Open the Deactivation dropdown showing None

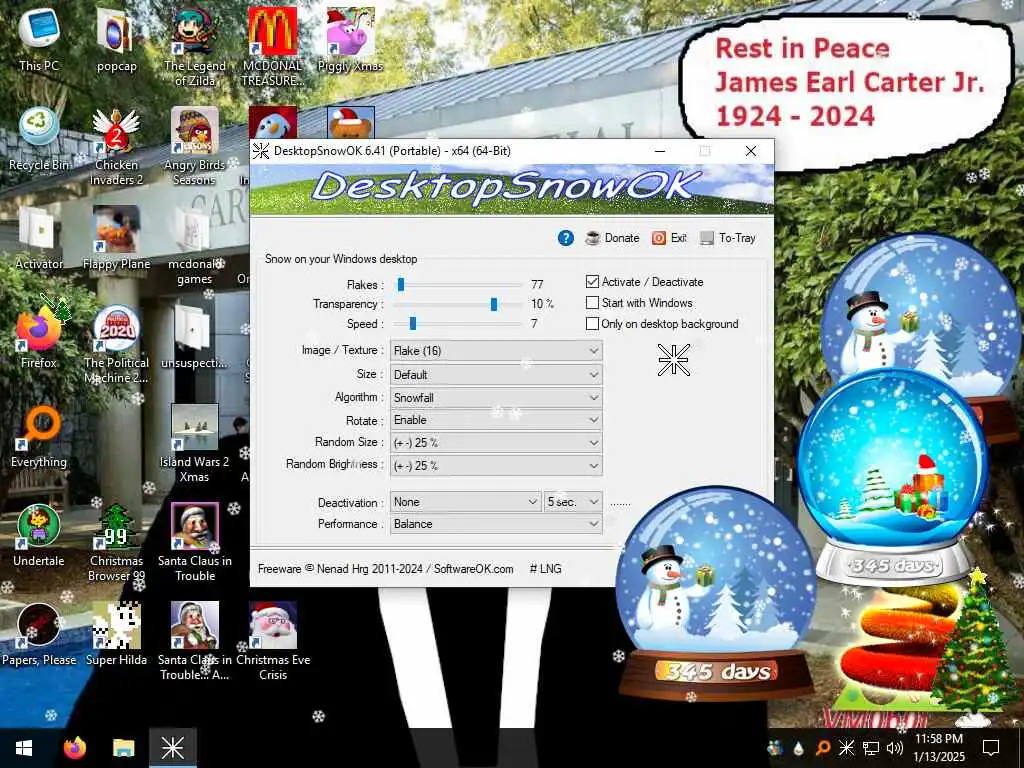coord(465,502)
